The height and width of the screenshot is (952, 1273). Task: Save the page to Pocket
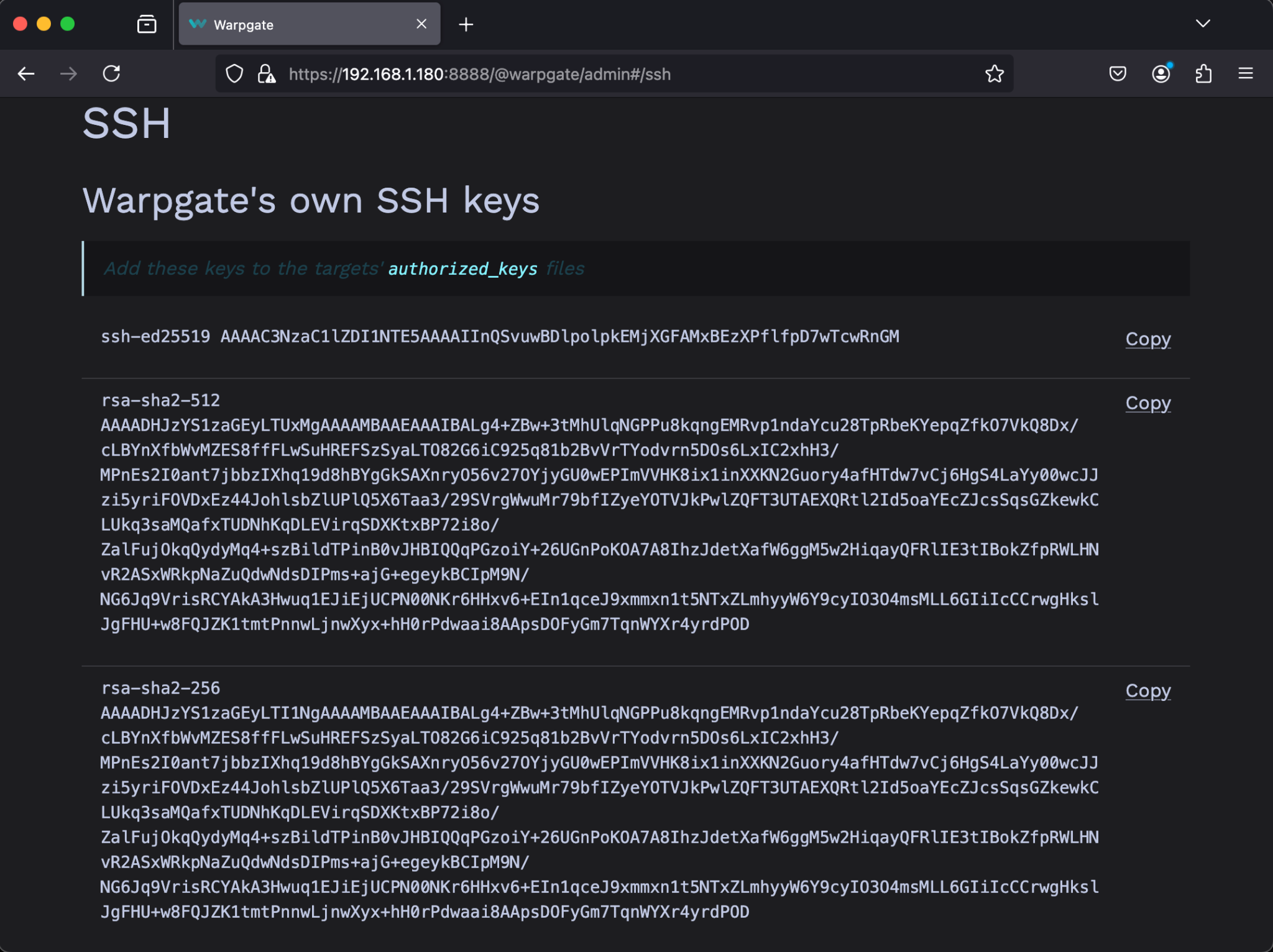1118,73
